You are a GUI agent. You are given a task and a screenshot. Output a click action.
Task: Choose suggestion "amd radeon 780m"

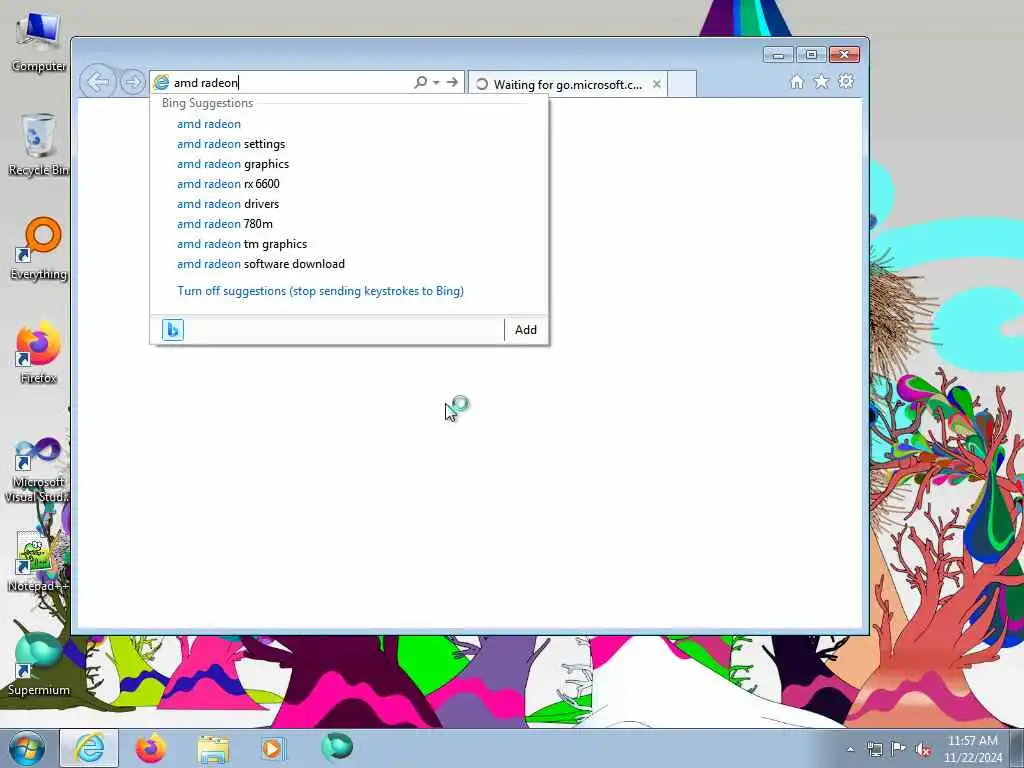[x=349, y=224]
